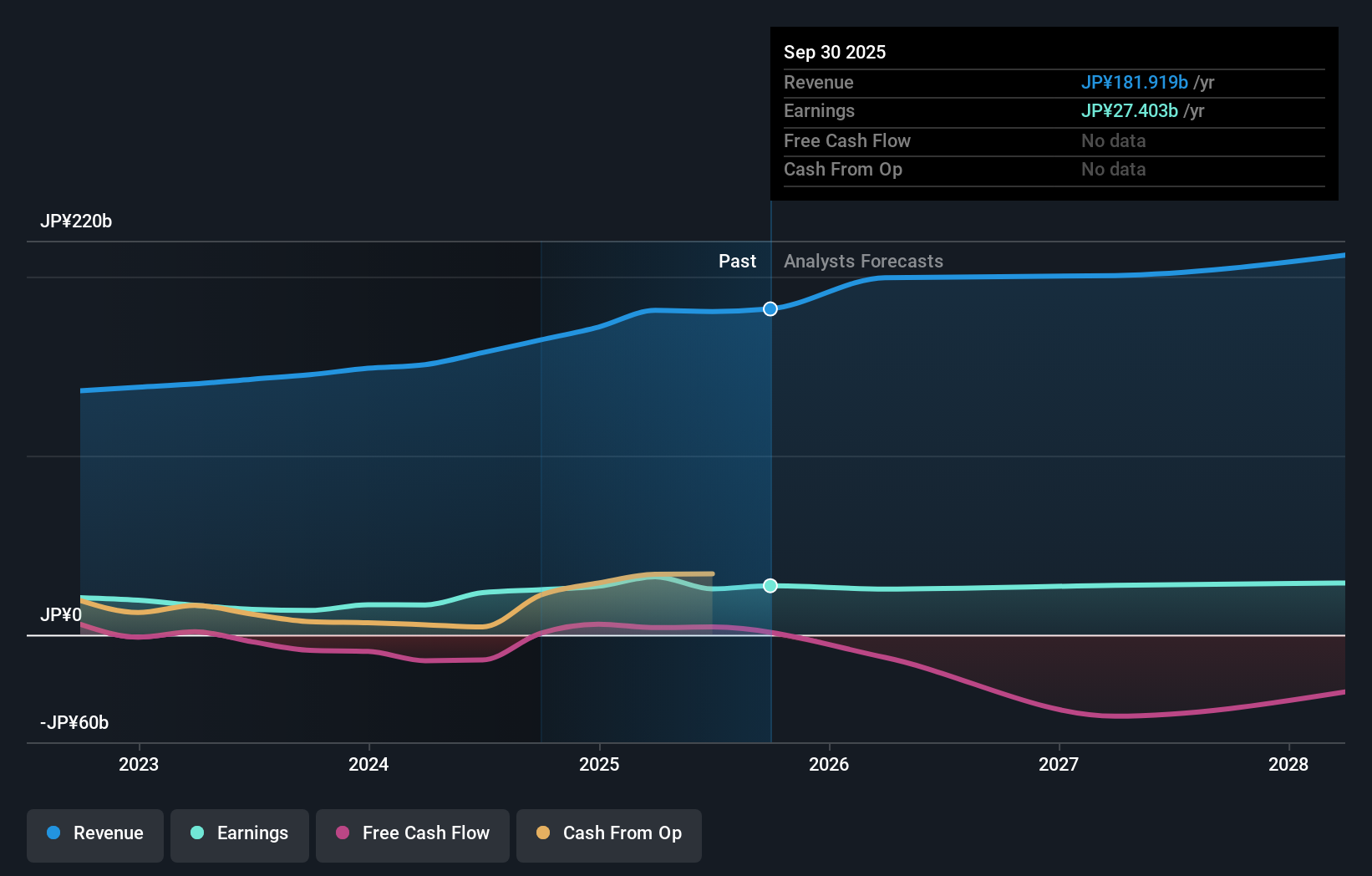Click the JP¥181.919b revenue value
1372x876 pixels.
(x=1136, y=83)
